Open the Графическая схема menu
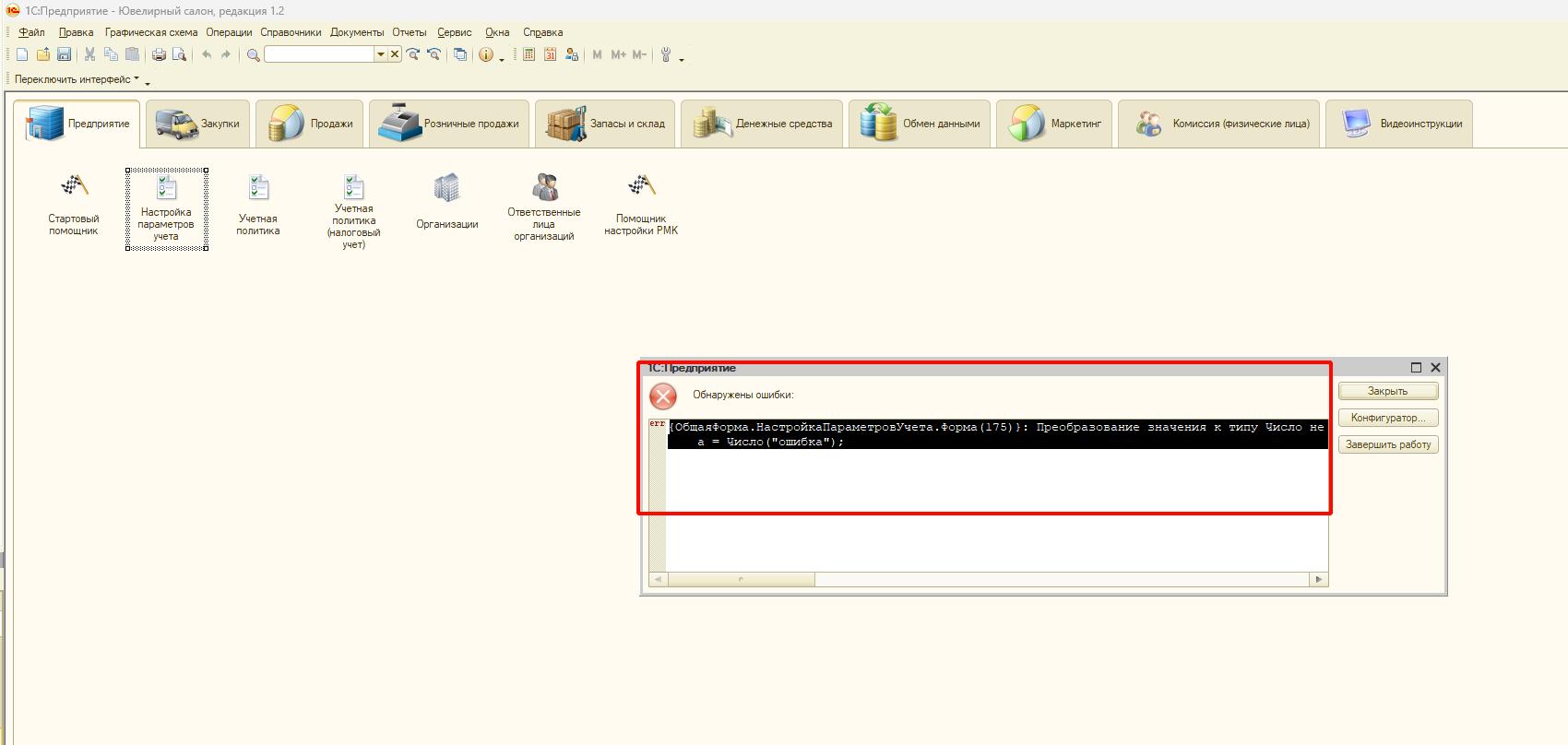Viewport: 1568px width, 745px height. 151,32
